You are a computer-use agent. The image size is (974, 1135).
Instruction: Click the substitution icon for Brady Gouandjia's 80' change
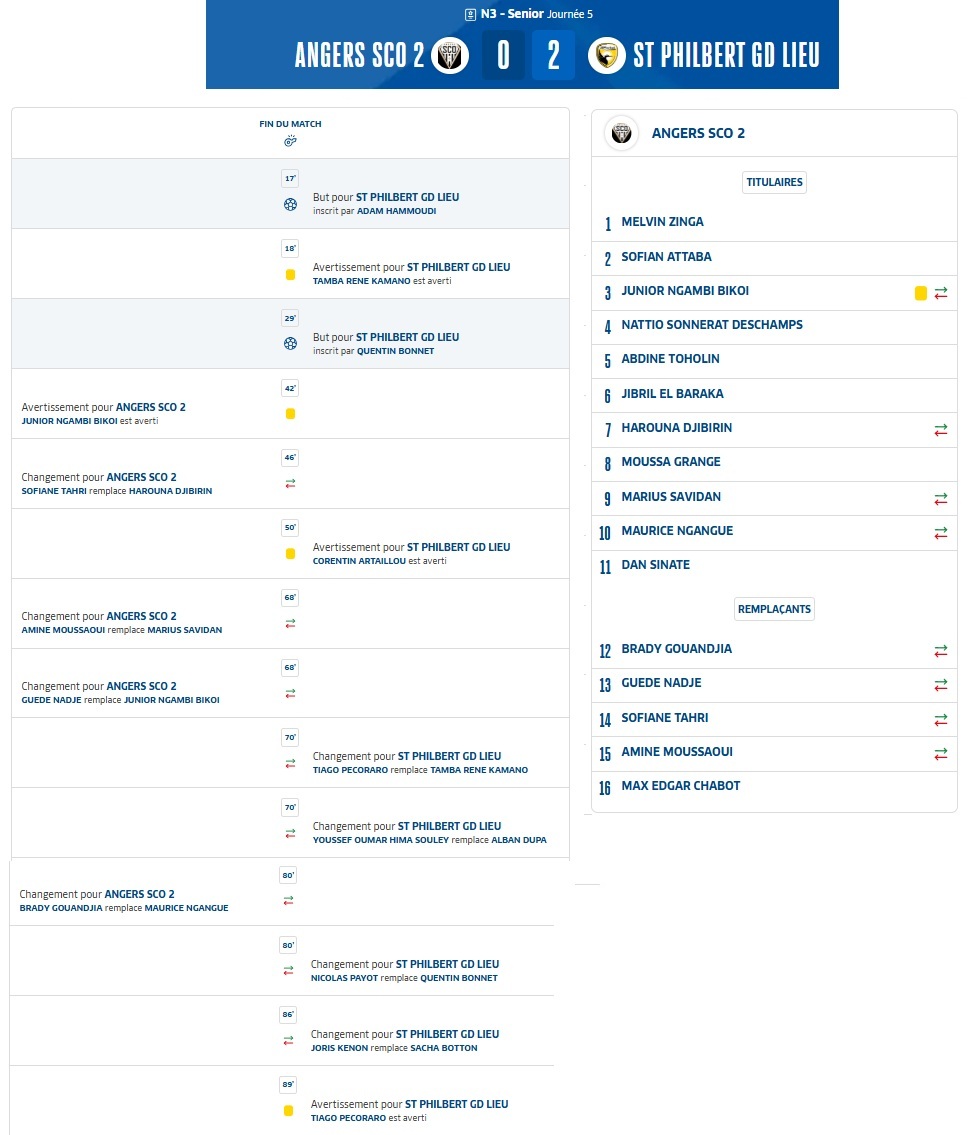coord(288,900)
